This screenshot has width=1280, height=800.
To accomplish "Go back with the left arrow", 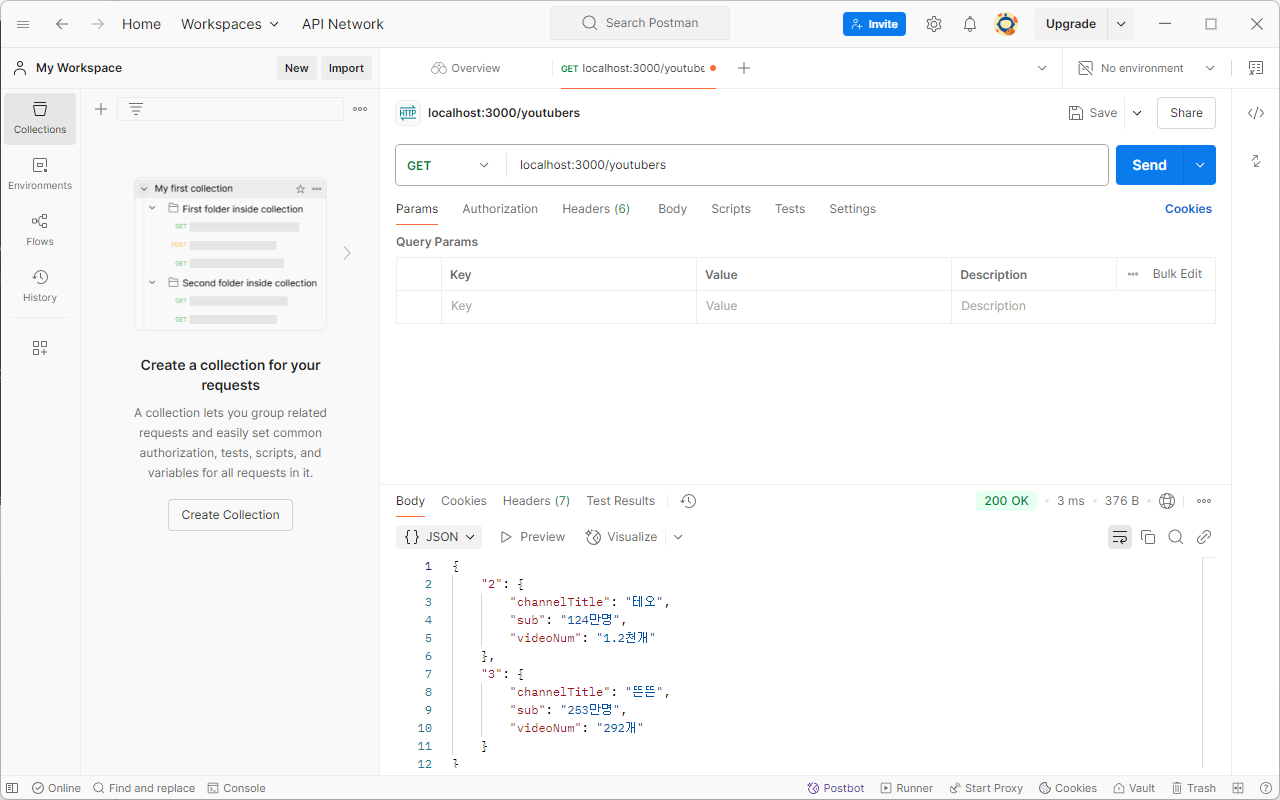I will 62,24.
